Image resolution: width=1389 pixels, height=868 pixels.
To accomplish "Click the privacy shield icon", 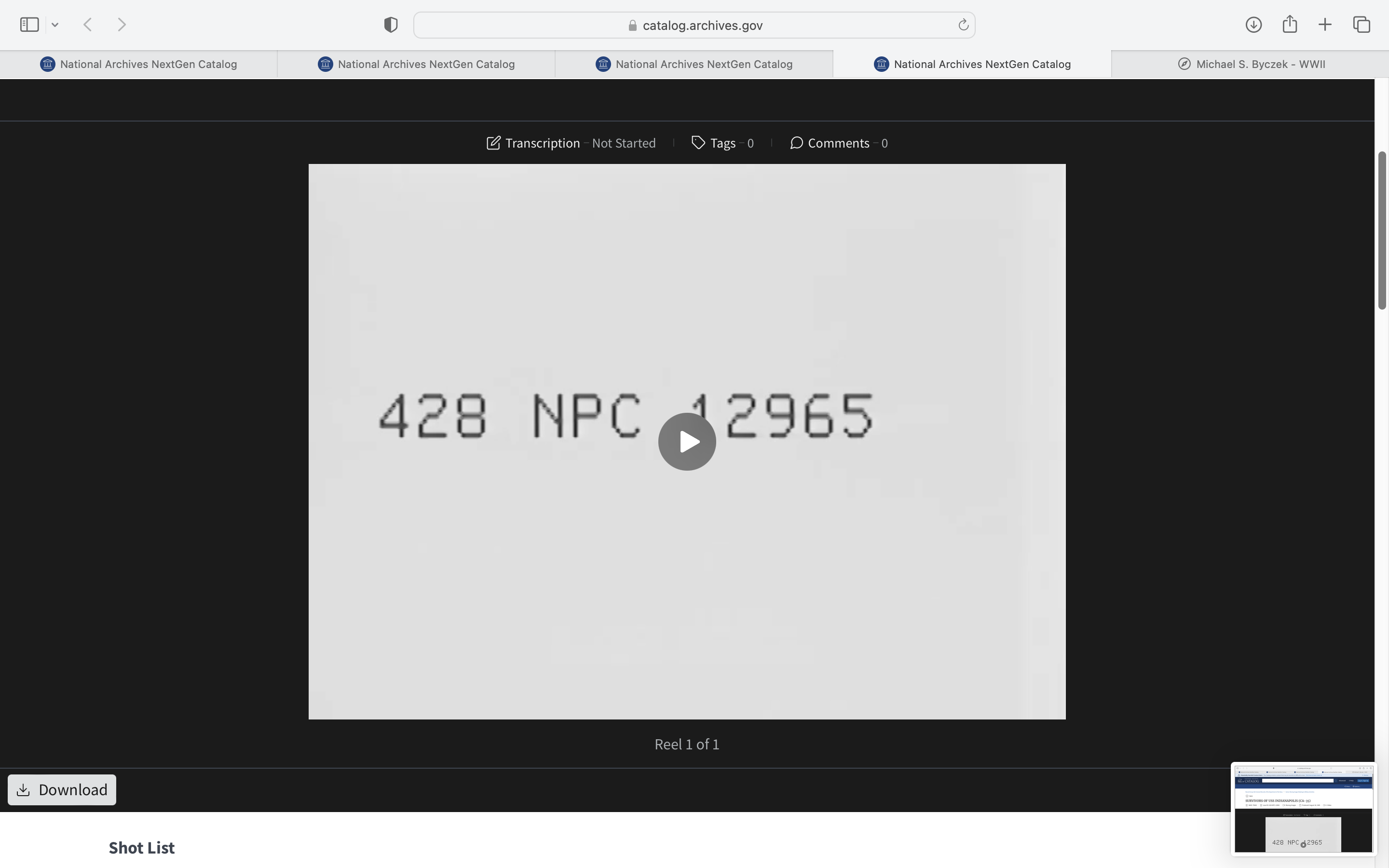I will tap(391, 25).
